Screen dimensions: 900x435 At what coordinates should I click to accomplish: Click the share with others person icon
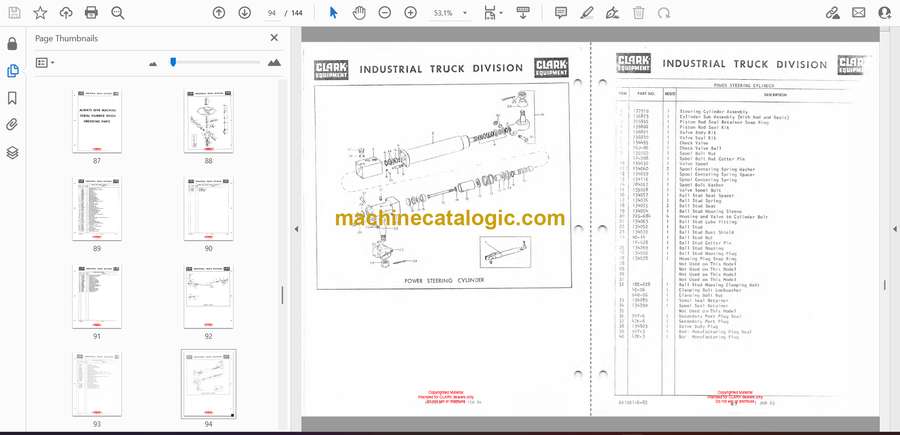point(885,13)
